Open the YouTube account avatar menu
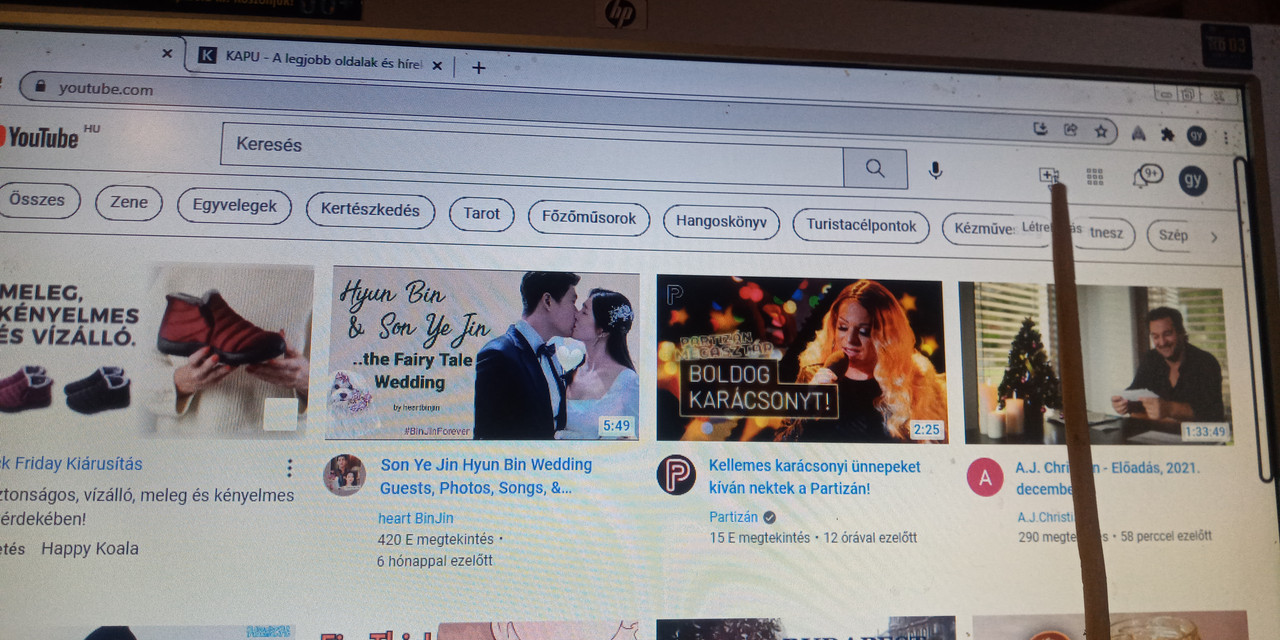The image size is (1280, 640). (x=1193, y=181)
